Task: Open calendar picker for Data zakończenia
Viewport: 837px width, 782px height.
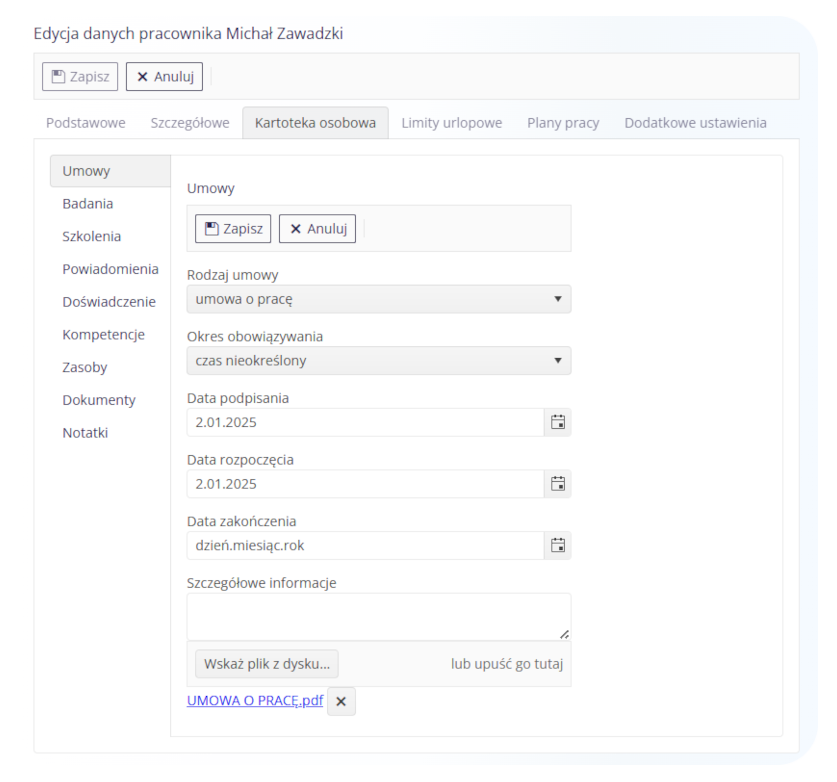Action: [557, 546]
